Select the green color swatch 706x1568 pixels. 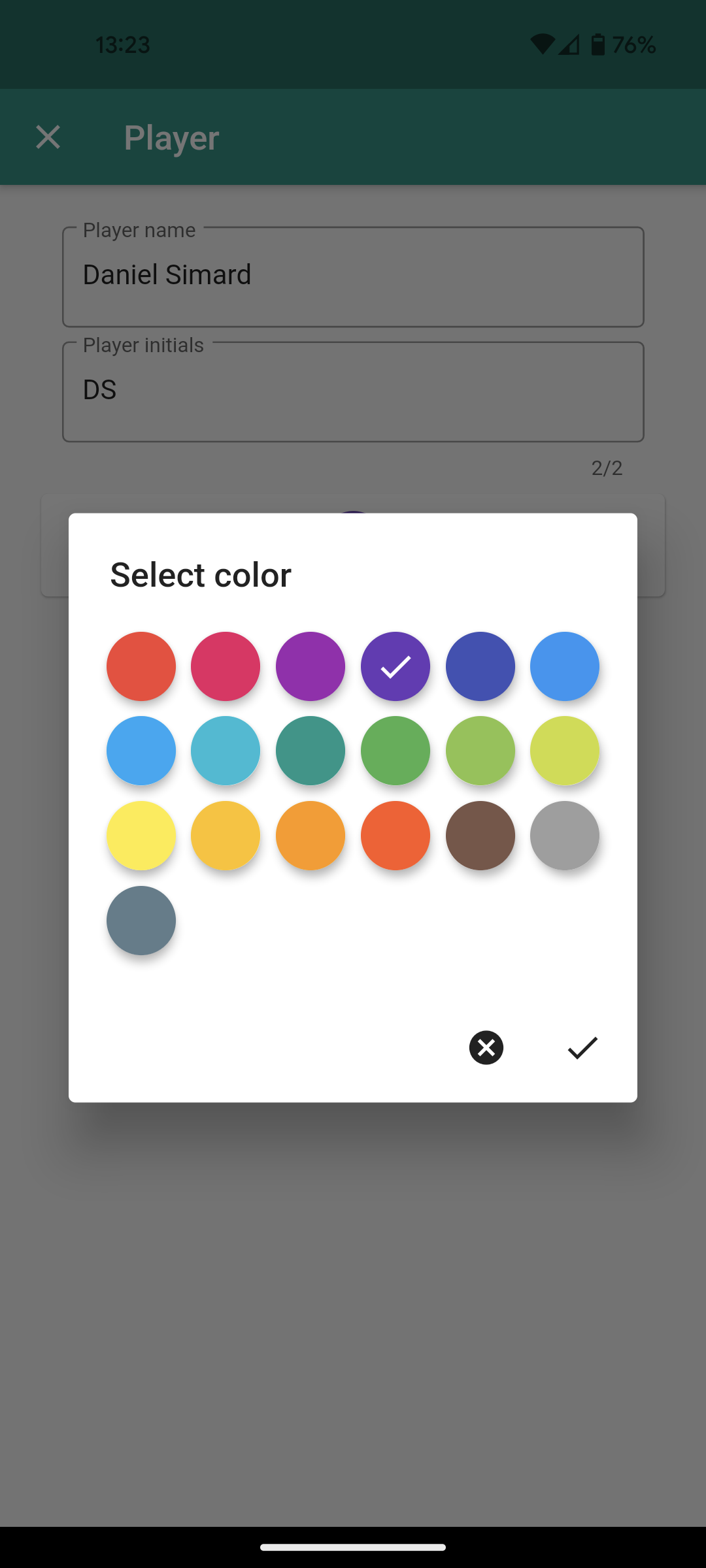point(395,751)
